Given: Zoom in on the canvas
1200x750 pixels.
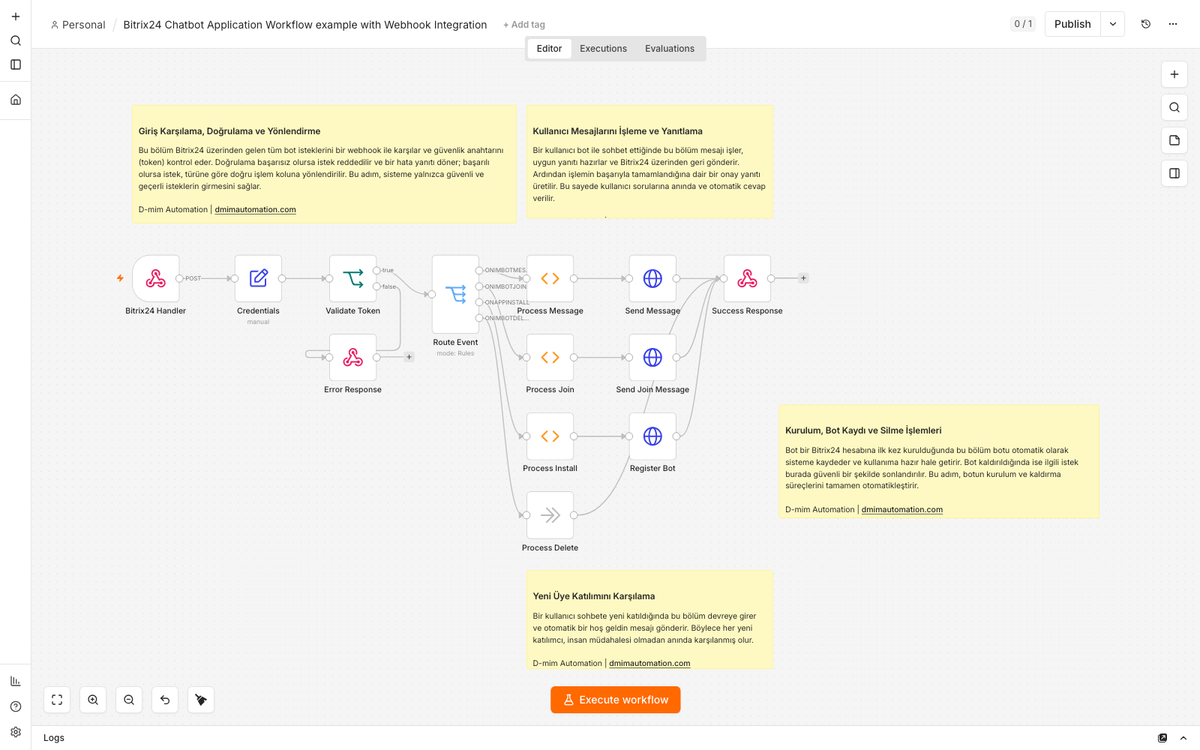Looking at the screenshot, I should pos(93,700).
